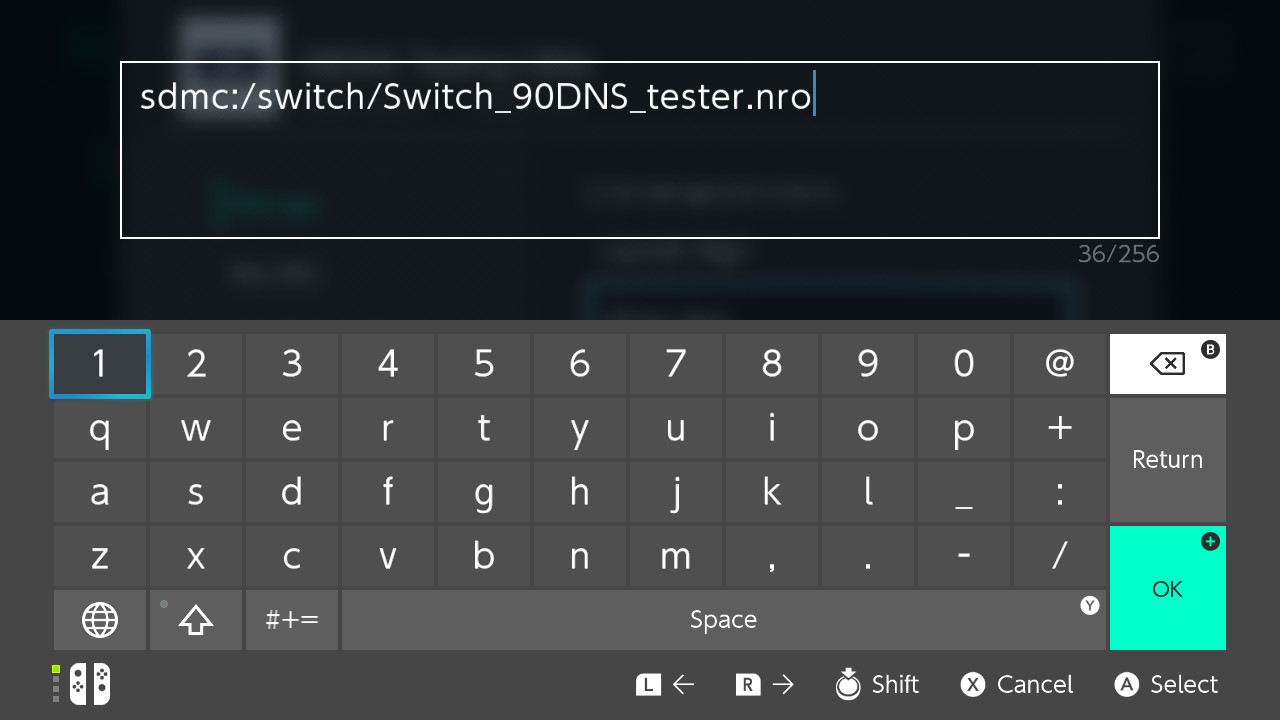Switch to the #+= symbols layout
This screenshot has height=720, width=1280.
(292, 620)
